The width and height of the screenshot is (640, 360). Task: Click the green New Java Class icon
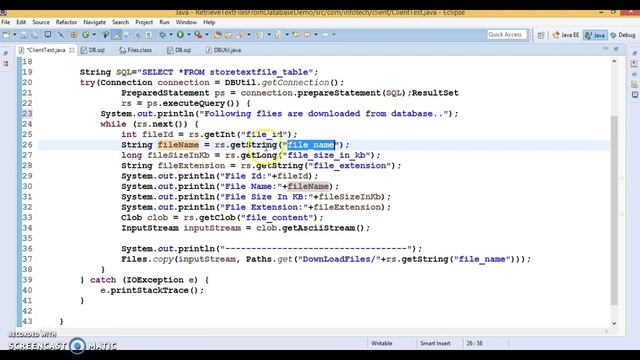(x=86, y=35)
